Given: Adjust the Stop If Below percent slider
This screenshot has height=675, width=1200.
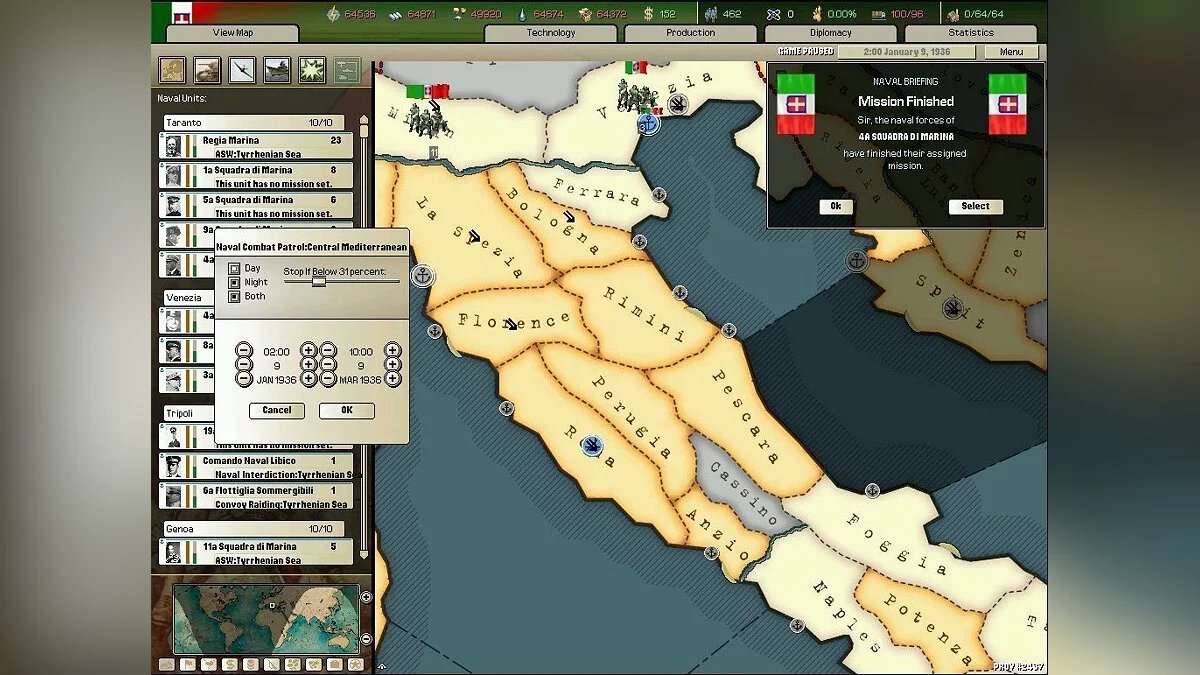Looking at the screenshot, I should (318, 283).
